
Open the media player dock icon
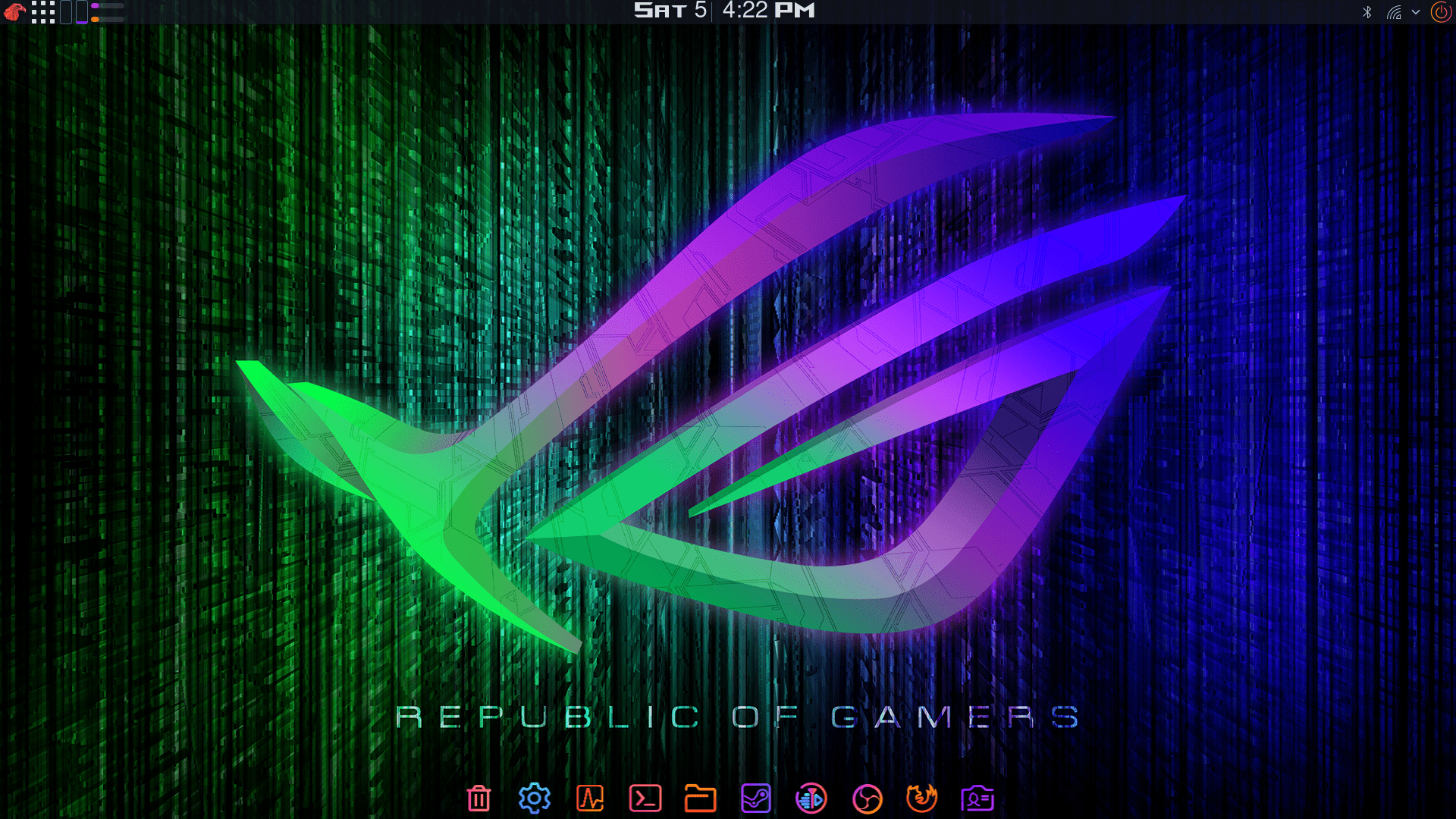click(811, 799)
